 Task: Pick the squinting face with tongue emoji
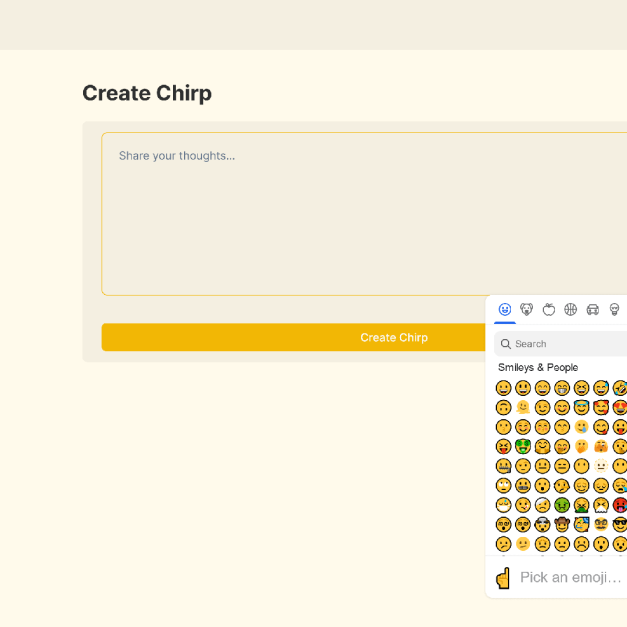(x=503, y=446)
